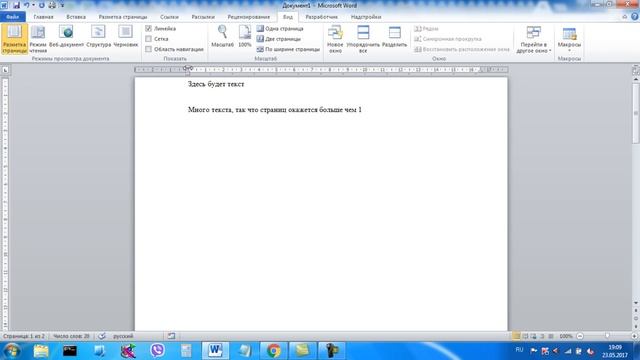
Task: Click the 'Число слов' word count in status bar
Action: [x=71, y=336]
